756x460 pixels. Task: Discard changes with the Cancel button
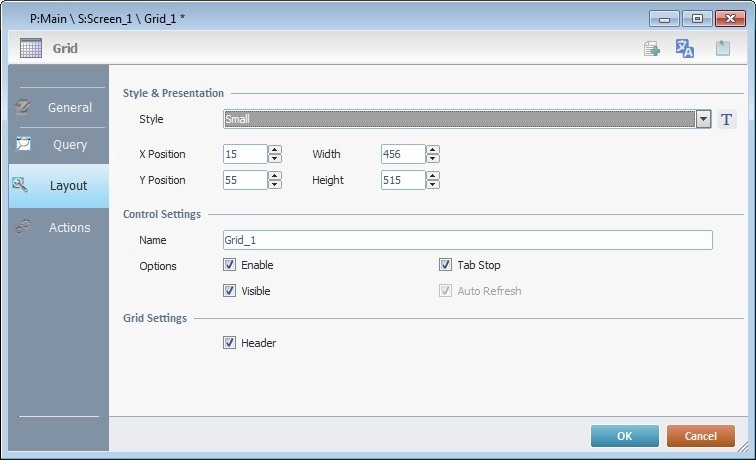coord(701,436)
